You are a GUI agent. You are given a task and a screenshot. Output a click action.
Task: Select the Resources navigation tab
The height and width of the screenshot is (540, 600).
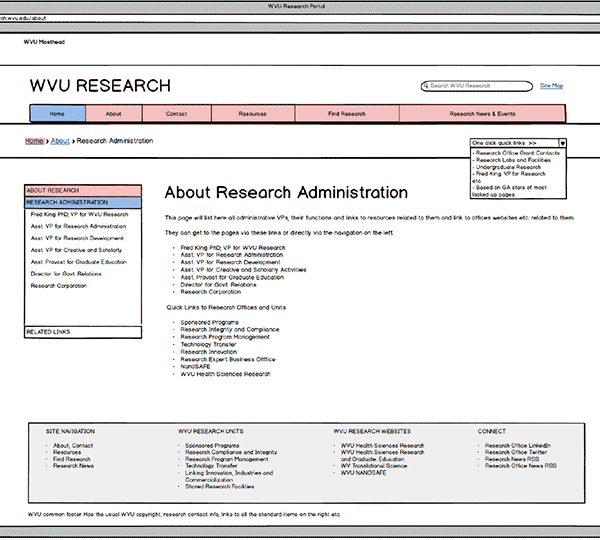253,114
